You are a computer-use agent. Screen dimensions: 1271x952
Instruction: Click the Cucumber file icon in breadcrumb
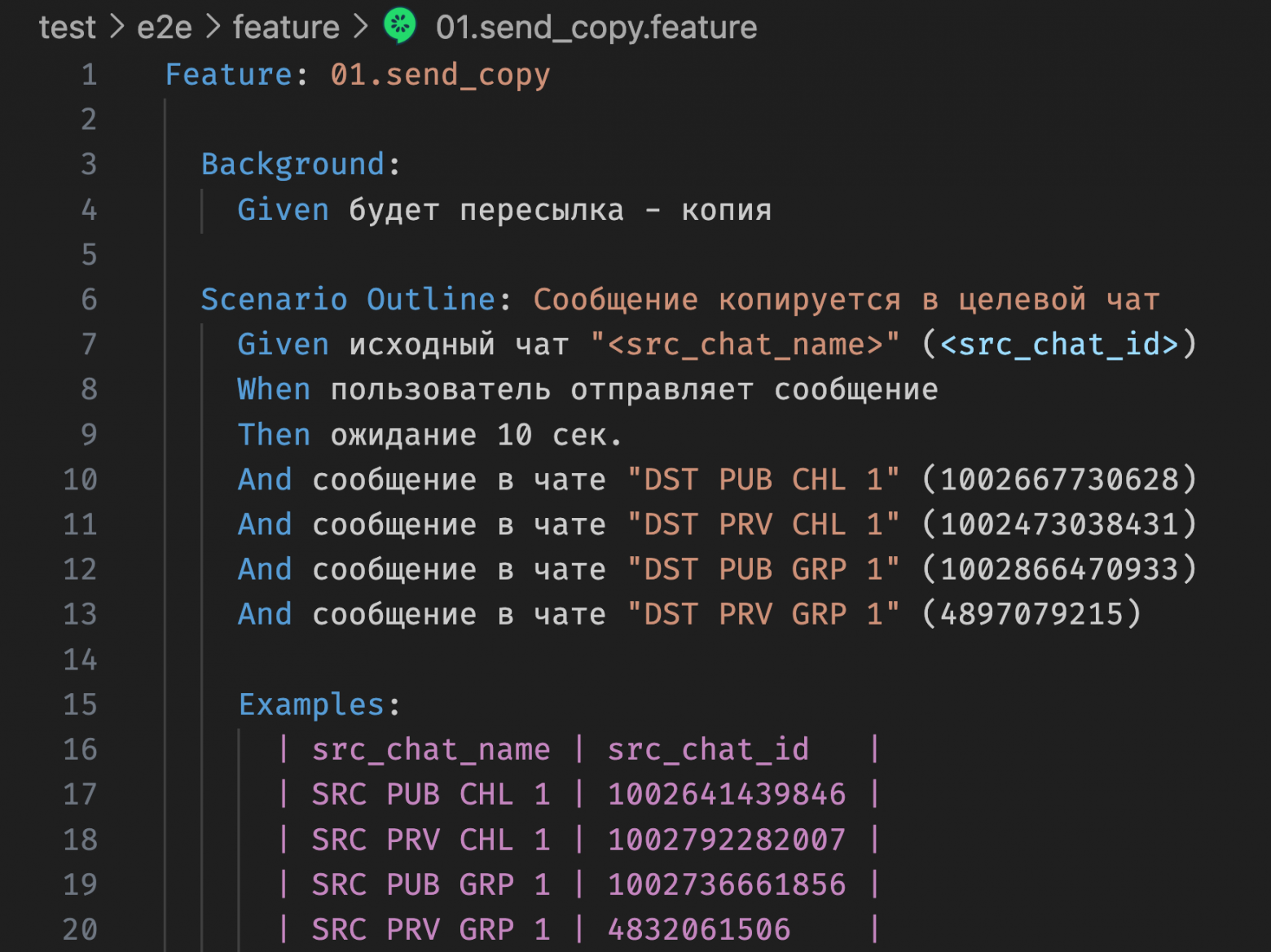tap(400, 26)
